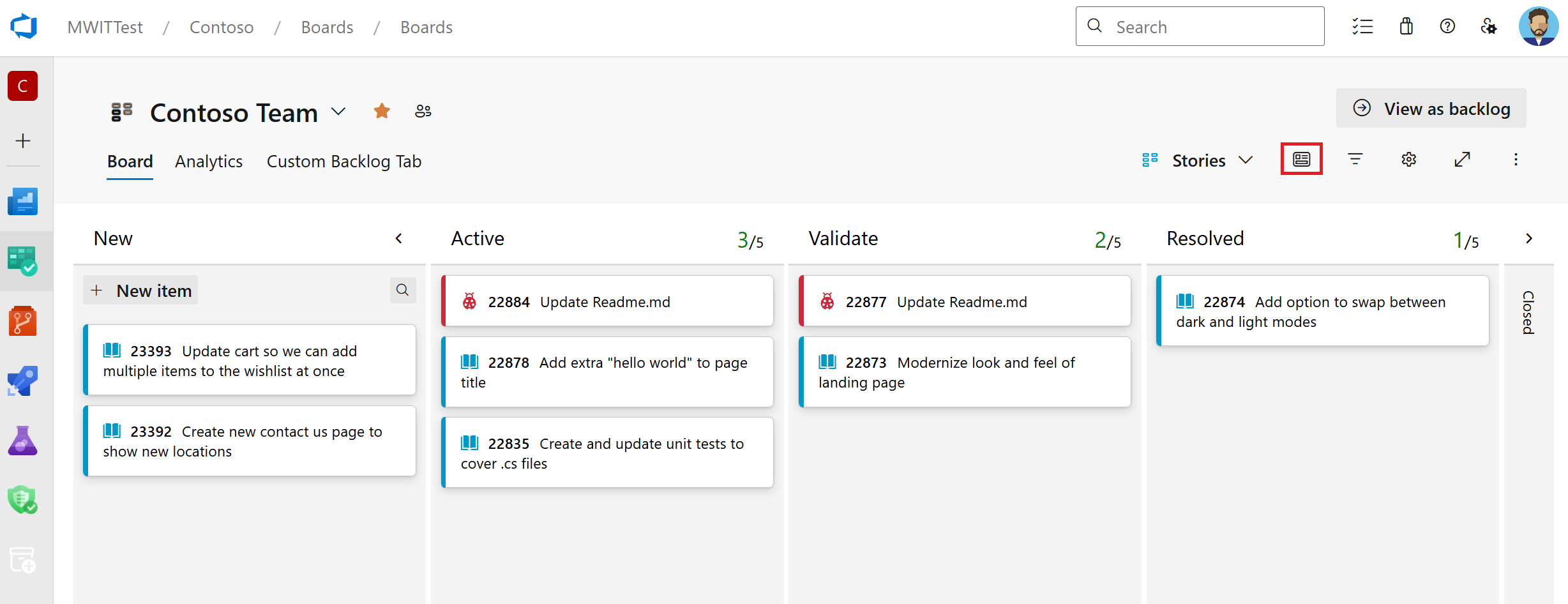Open board filter icon
The image size is (1568, 604).
click(1355, 160)
